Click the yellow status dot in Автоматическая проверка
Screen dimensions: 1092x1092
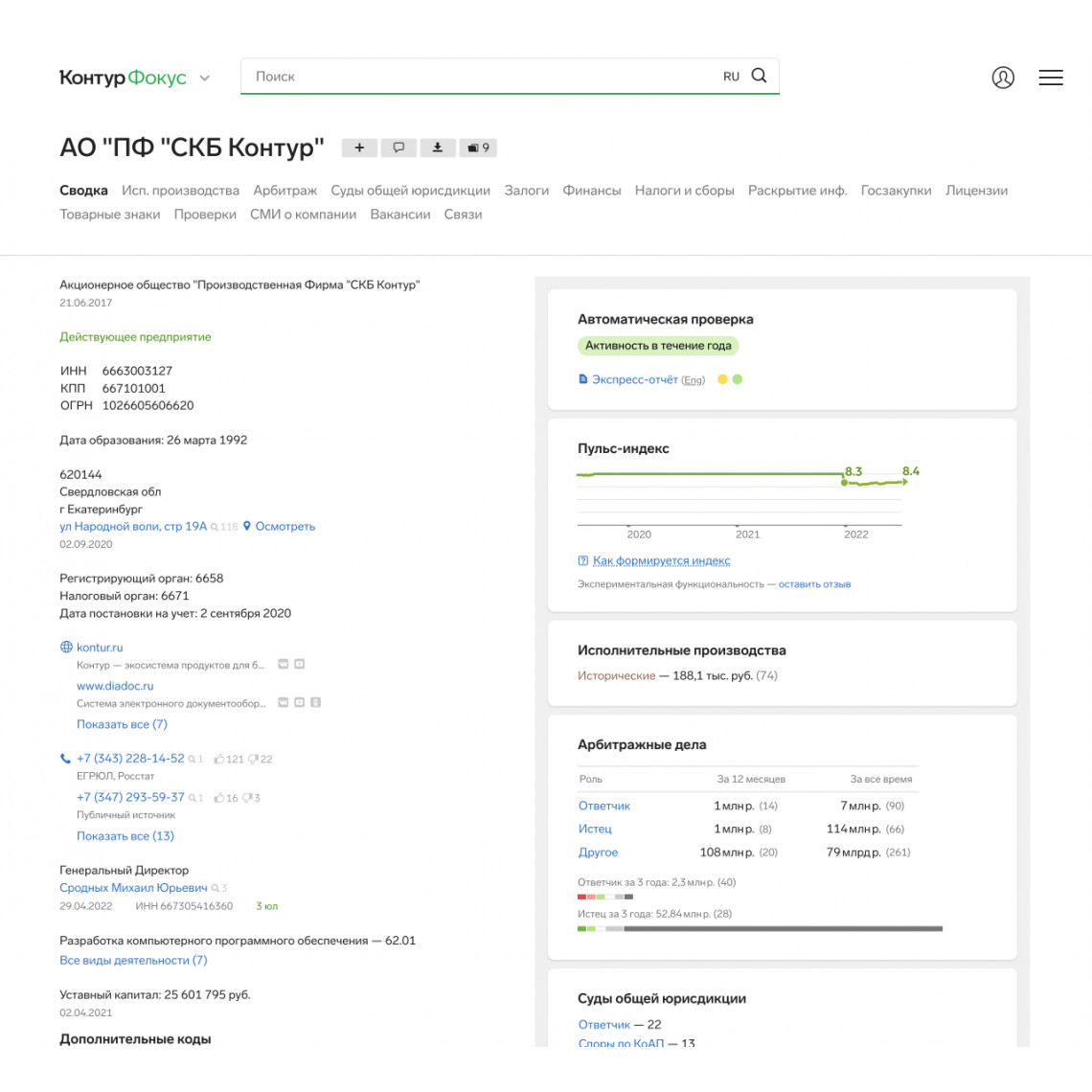point(722,379)
